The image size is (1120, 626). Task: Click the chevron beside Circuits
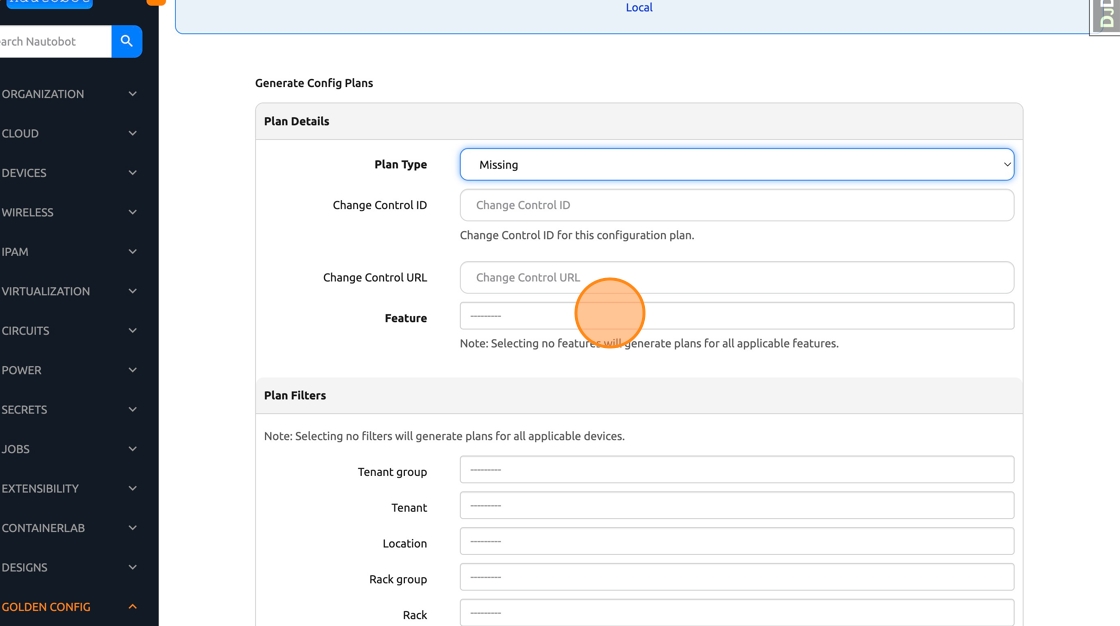[x=132, y=331]
